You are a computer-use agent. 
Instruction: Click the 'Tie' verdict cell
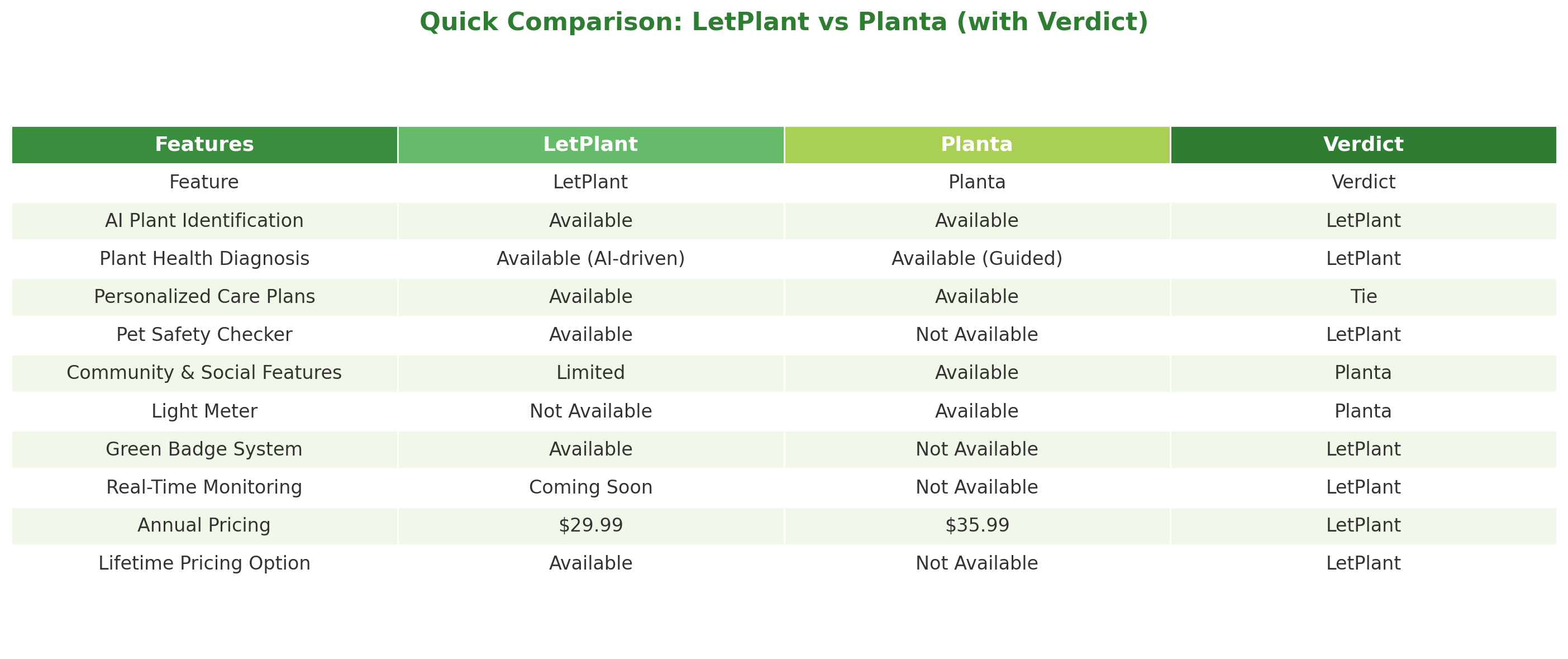tap(1363, 297)
